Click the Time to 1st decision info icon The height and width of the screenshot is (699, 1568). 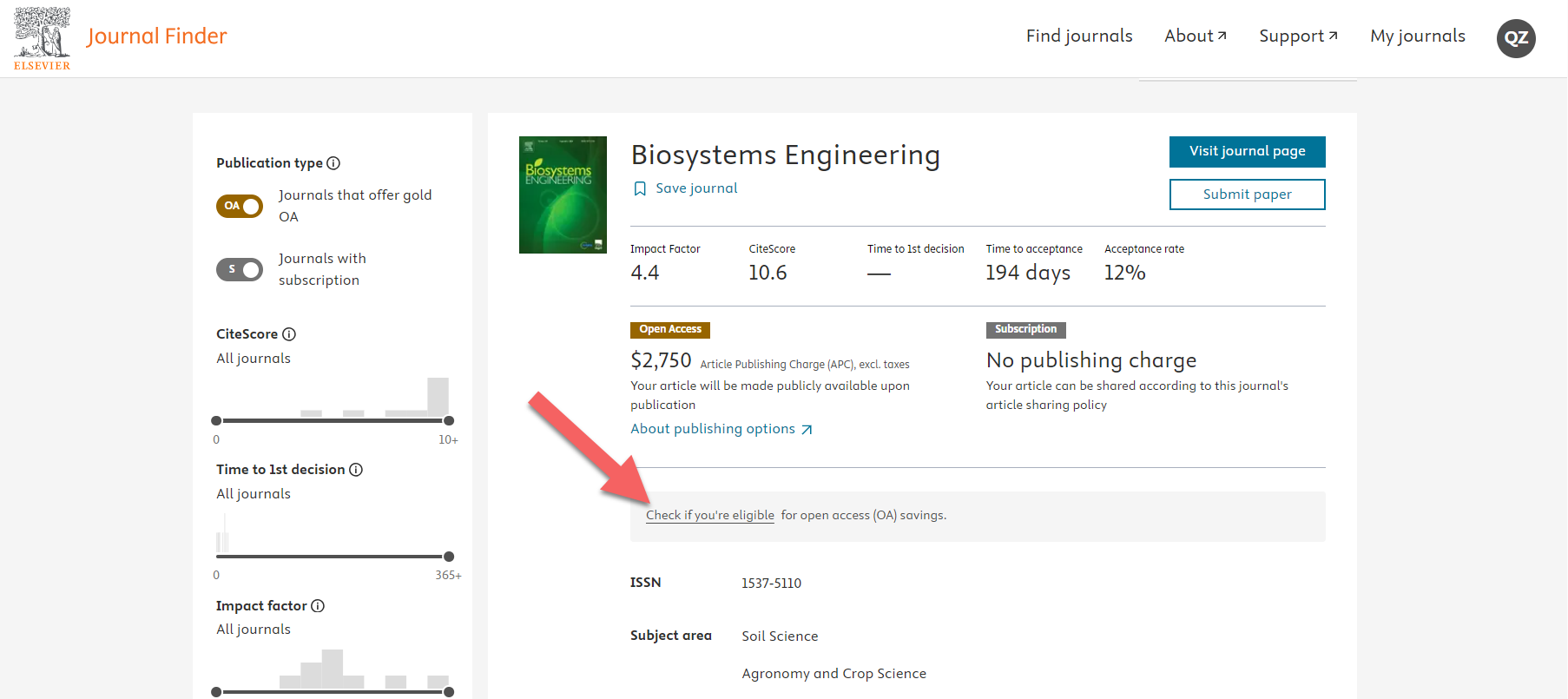coord(356,470)
